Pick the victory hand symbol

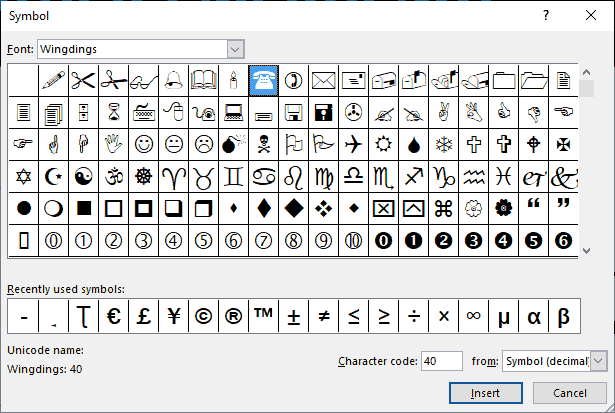coord(444,113)
